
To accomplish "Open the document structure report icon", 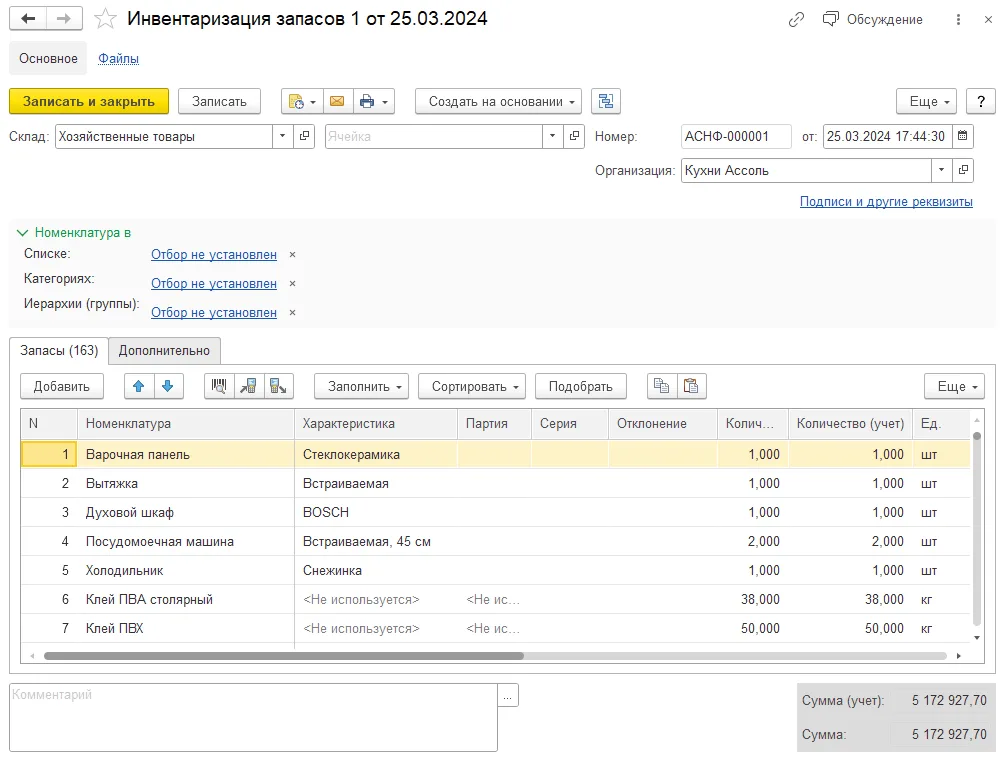I will (x=606, y=101).
